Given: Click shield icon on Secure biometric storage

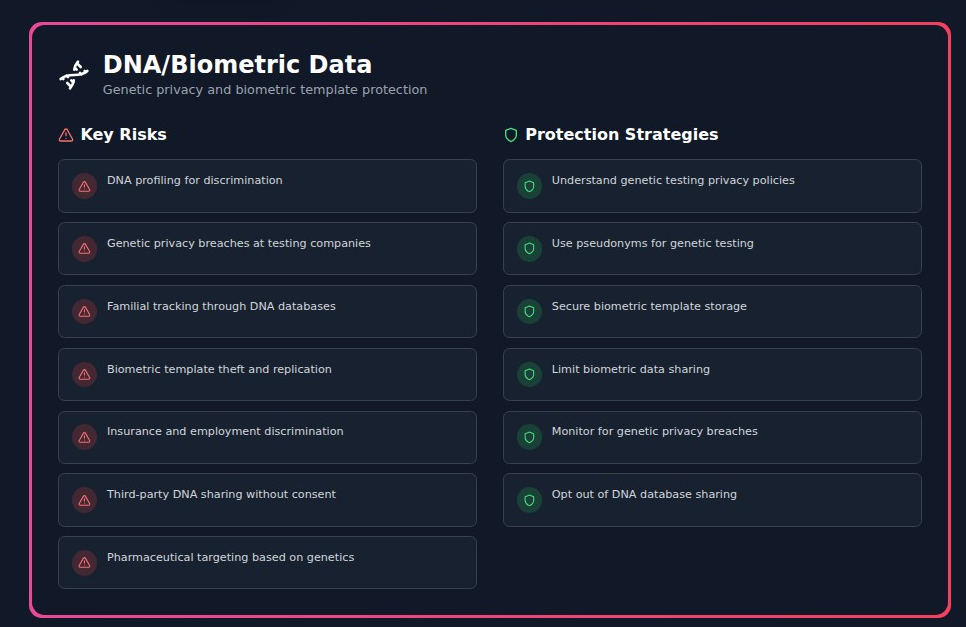Looking at the screenshot, I should coord(529,312).
